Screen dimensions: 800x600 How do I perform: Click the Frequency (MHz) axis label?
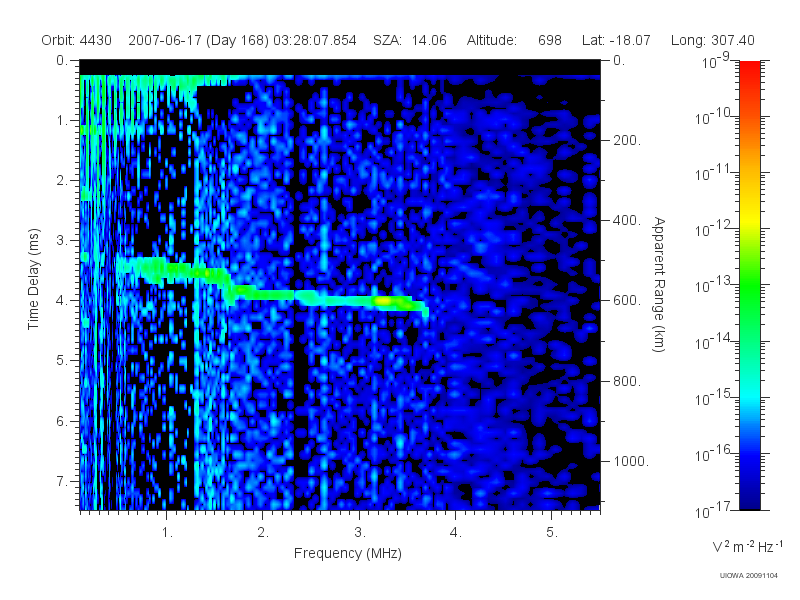(348, 554)
